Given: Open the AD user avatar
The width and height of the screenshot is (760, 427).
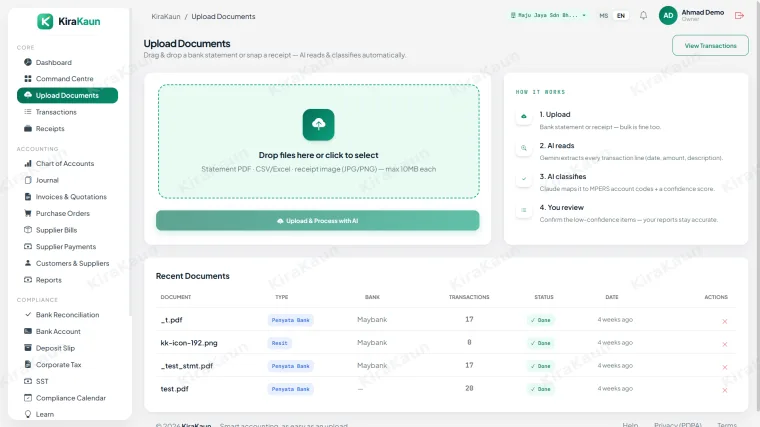Looking at the screenshot, I should (x=668, y=16).
